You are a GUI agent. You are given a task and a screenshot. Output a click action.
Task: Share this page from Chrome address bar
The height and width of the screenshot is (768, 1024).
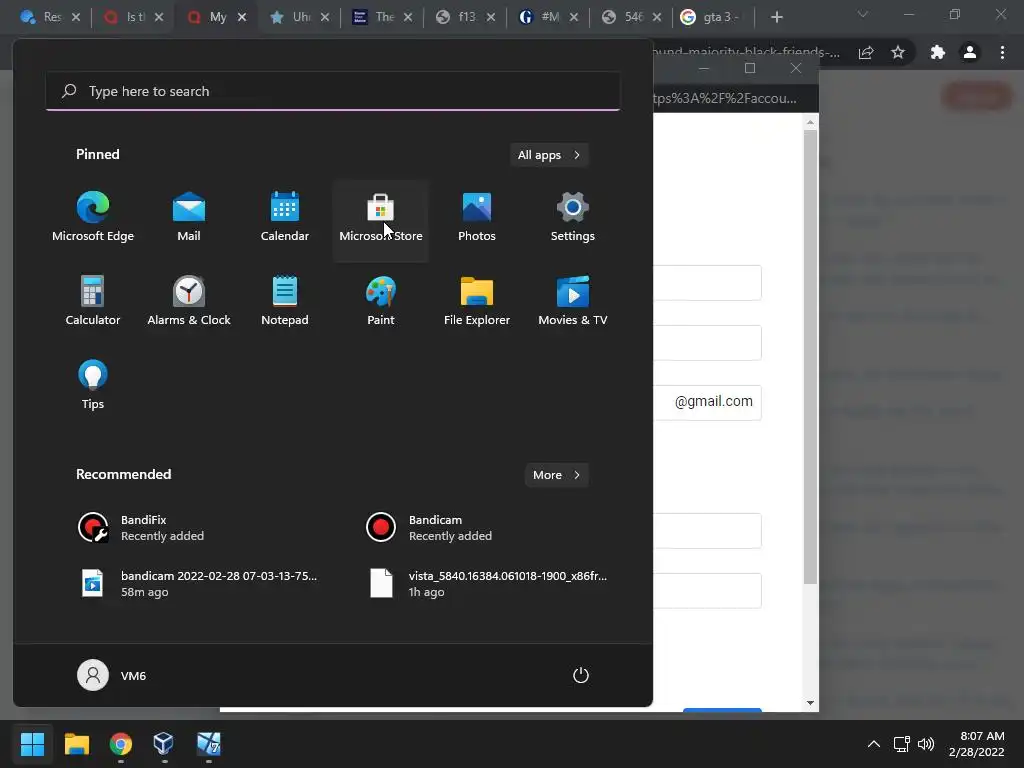[866, 53]
